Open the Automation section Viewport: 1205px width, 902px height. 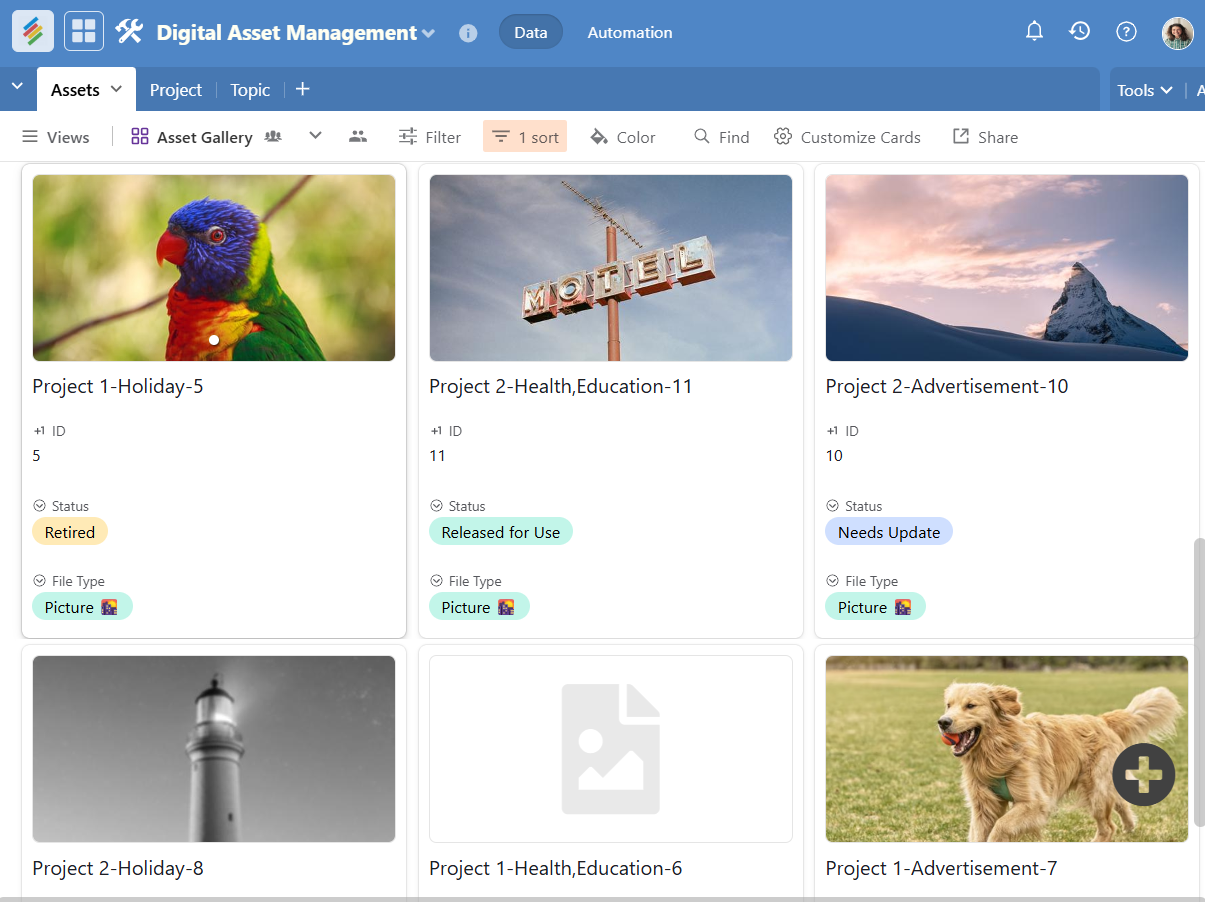point(629,33)
